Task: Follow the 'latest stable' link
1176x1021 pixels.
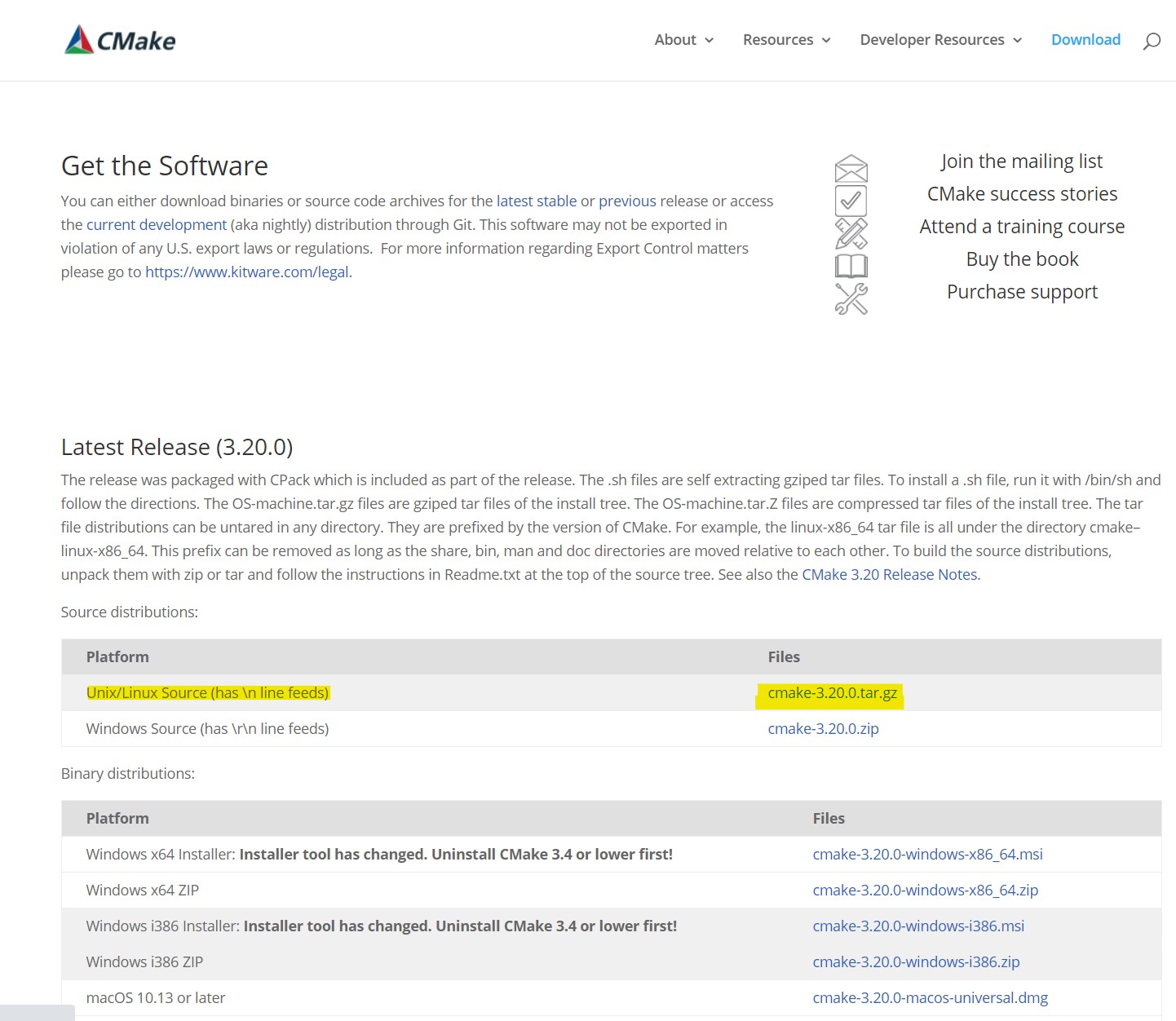Action: click(536, 201)
